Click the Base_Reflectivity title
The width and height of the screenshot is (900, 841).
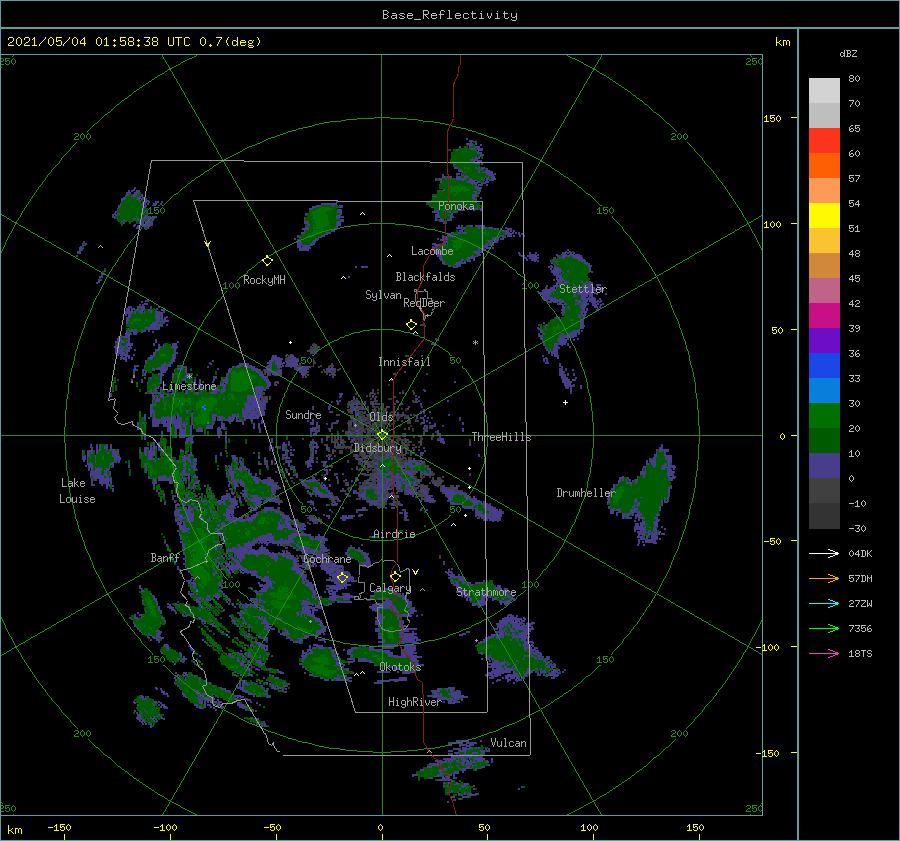[450, 15]
